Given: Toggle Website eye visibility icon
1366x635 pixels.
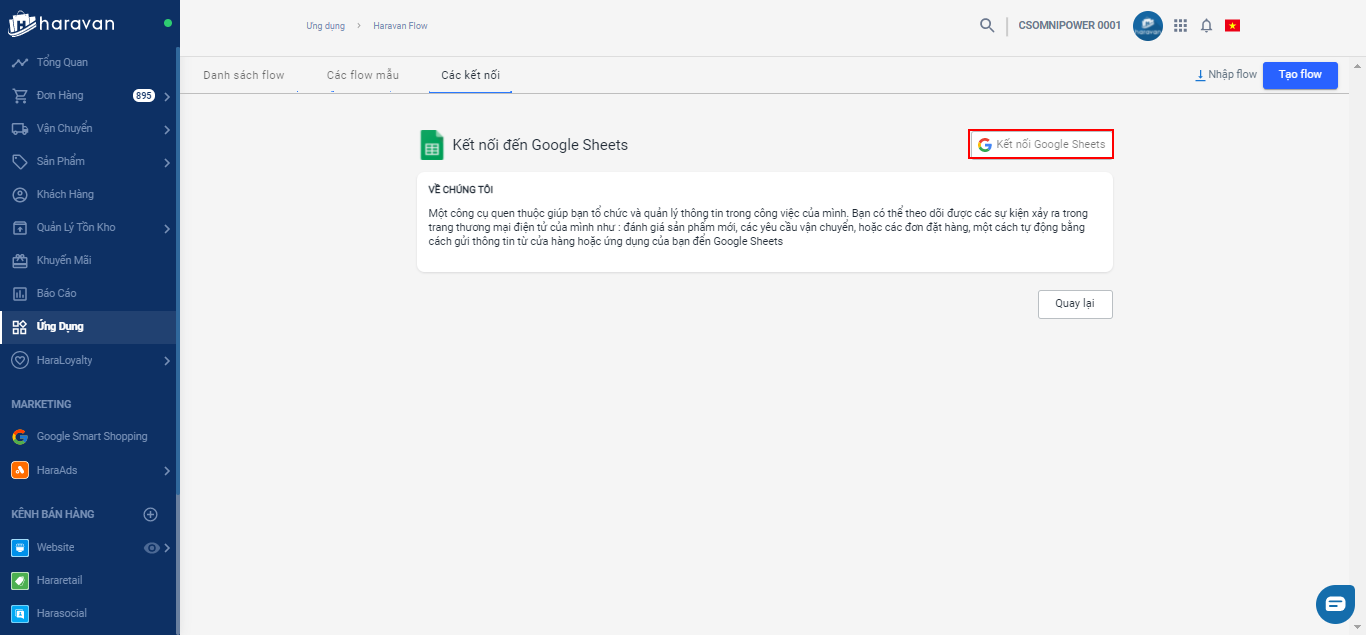Looking at the screenshot, I should [x=152, y=548].
